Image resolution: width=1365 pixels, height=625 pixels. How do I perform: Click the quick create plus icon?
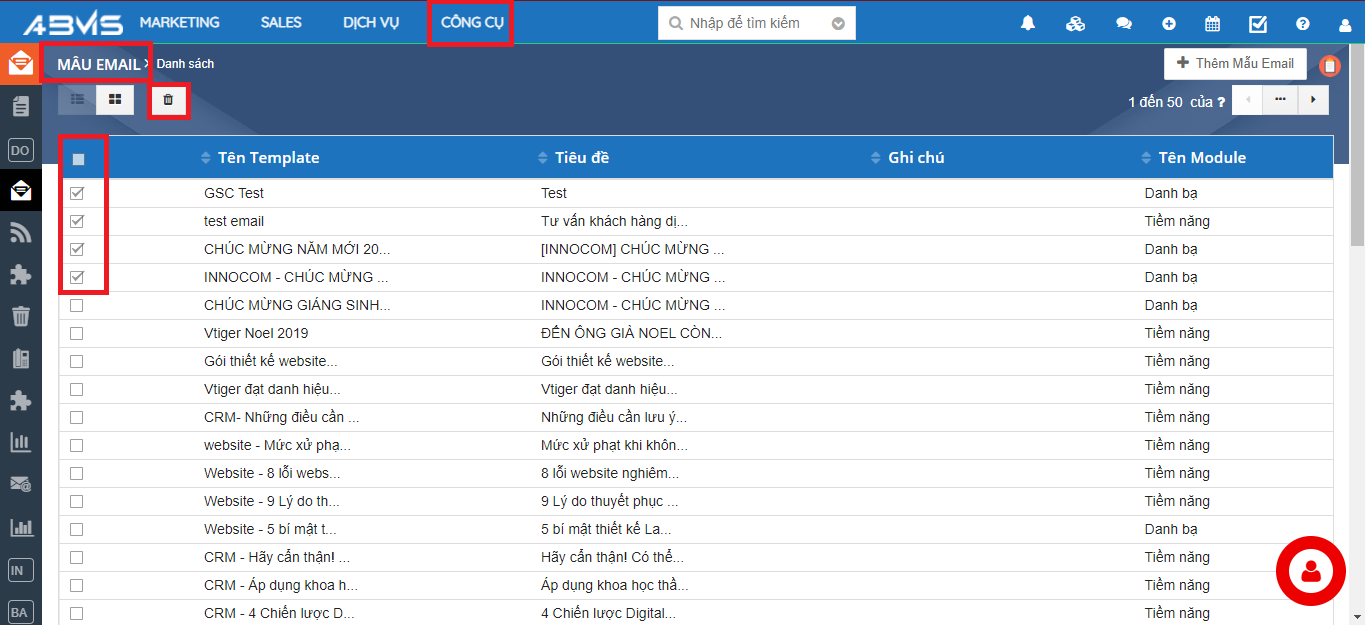coord(1169,24)
